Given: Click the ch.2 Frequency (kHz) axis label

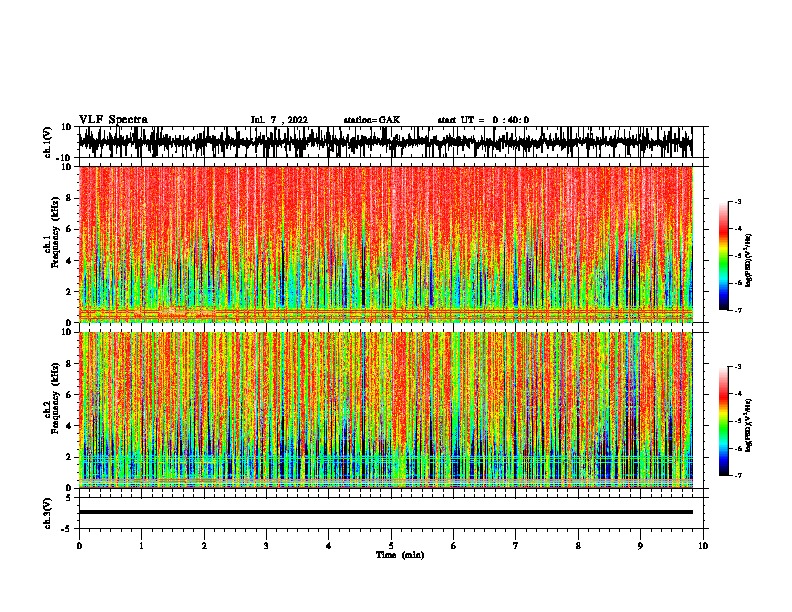Looking at the screenshot, I should (53, 398).
